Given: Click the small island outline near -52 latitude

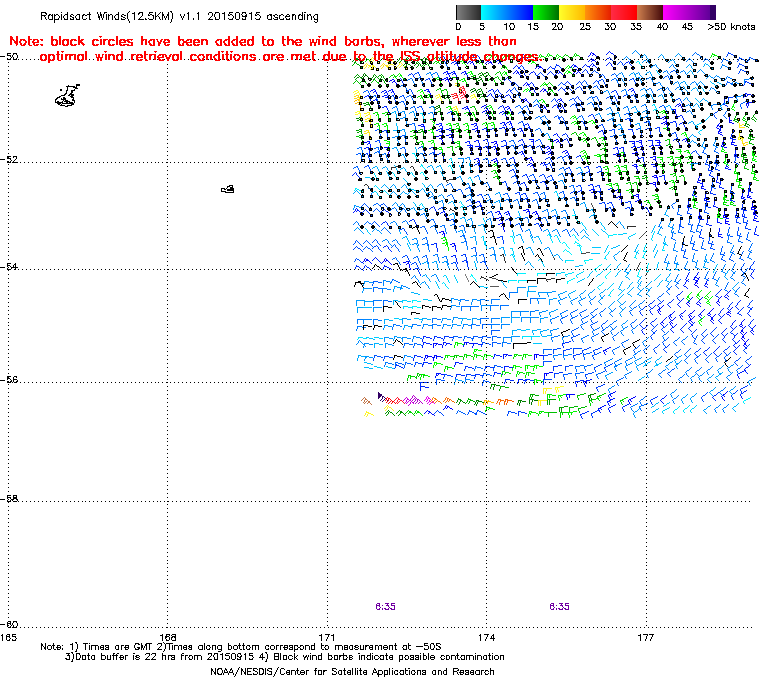Looking at the screenshot, I should 228,189.
